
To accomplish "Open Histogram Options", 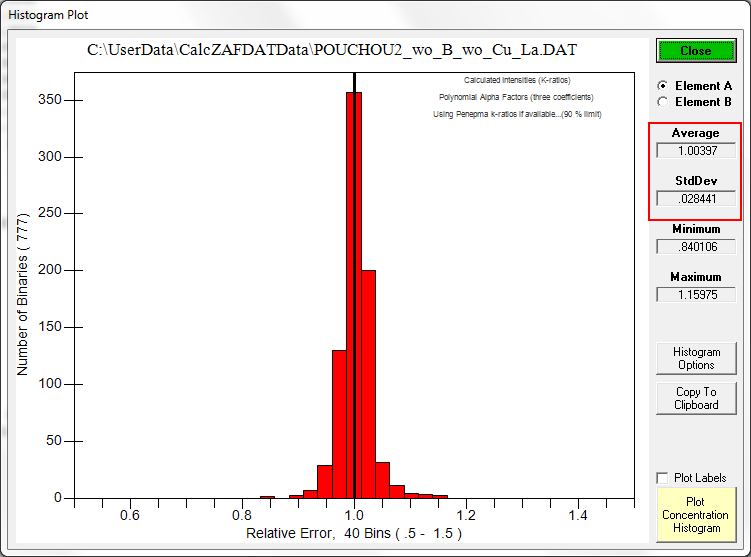I will coord(696,358).
